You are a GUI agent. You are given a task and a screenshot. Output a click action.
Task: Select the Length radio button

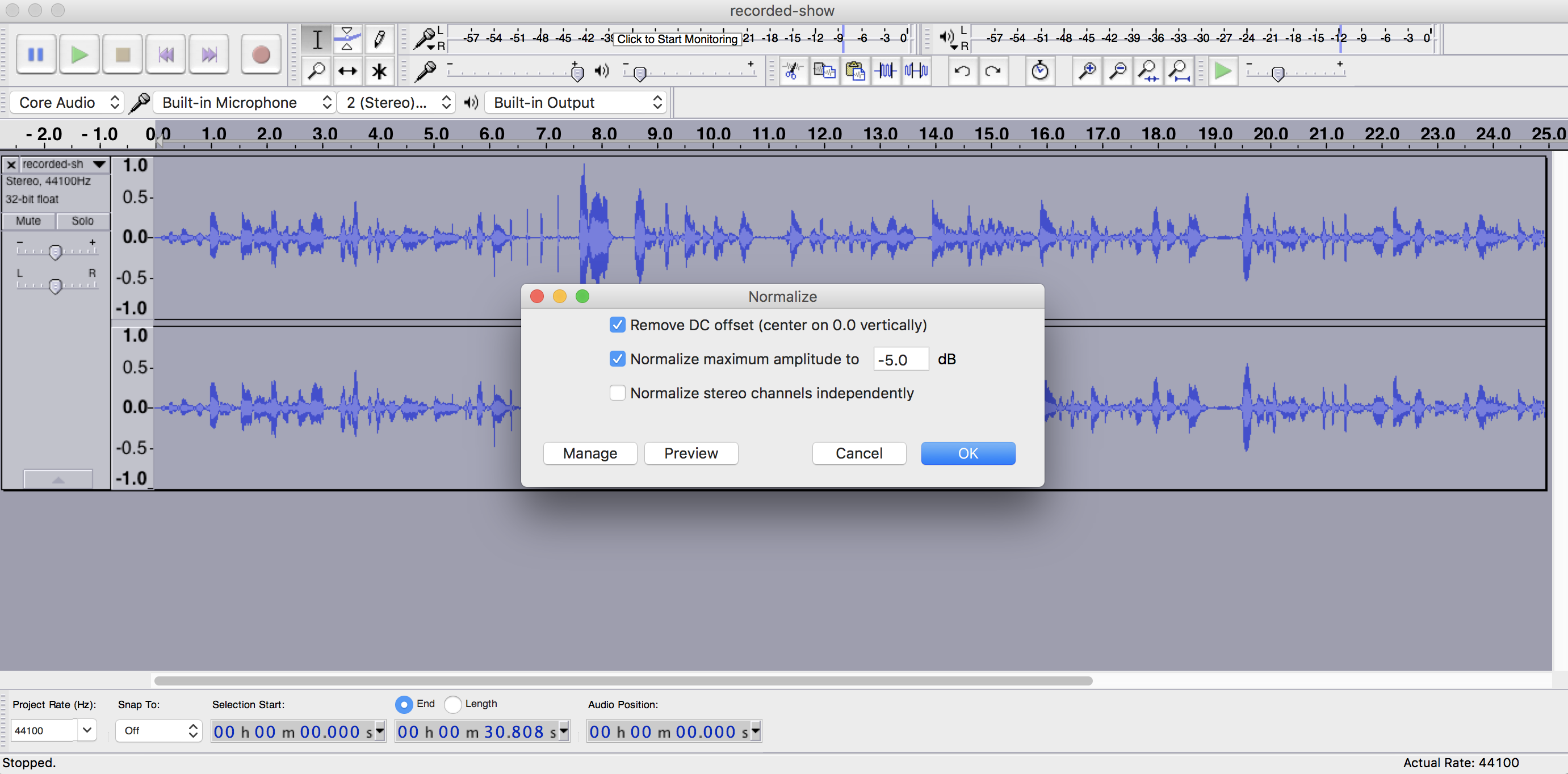(x=452, y=704)
